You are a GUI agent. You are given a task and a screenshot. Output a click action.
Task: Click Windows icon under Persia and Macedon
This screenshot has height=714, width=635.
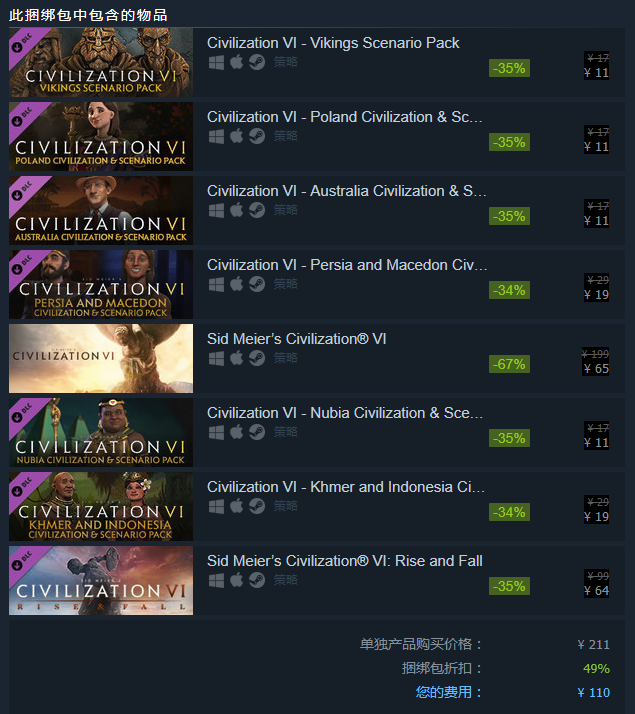pyautogui.click(x=216, y=284)
